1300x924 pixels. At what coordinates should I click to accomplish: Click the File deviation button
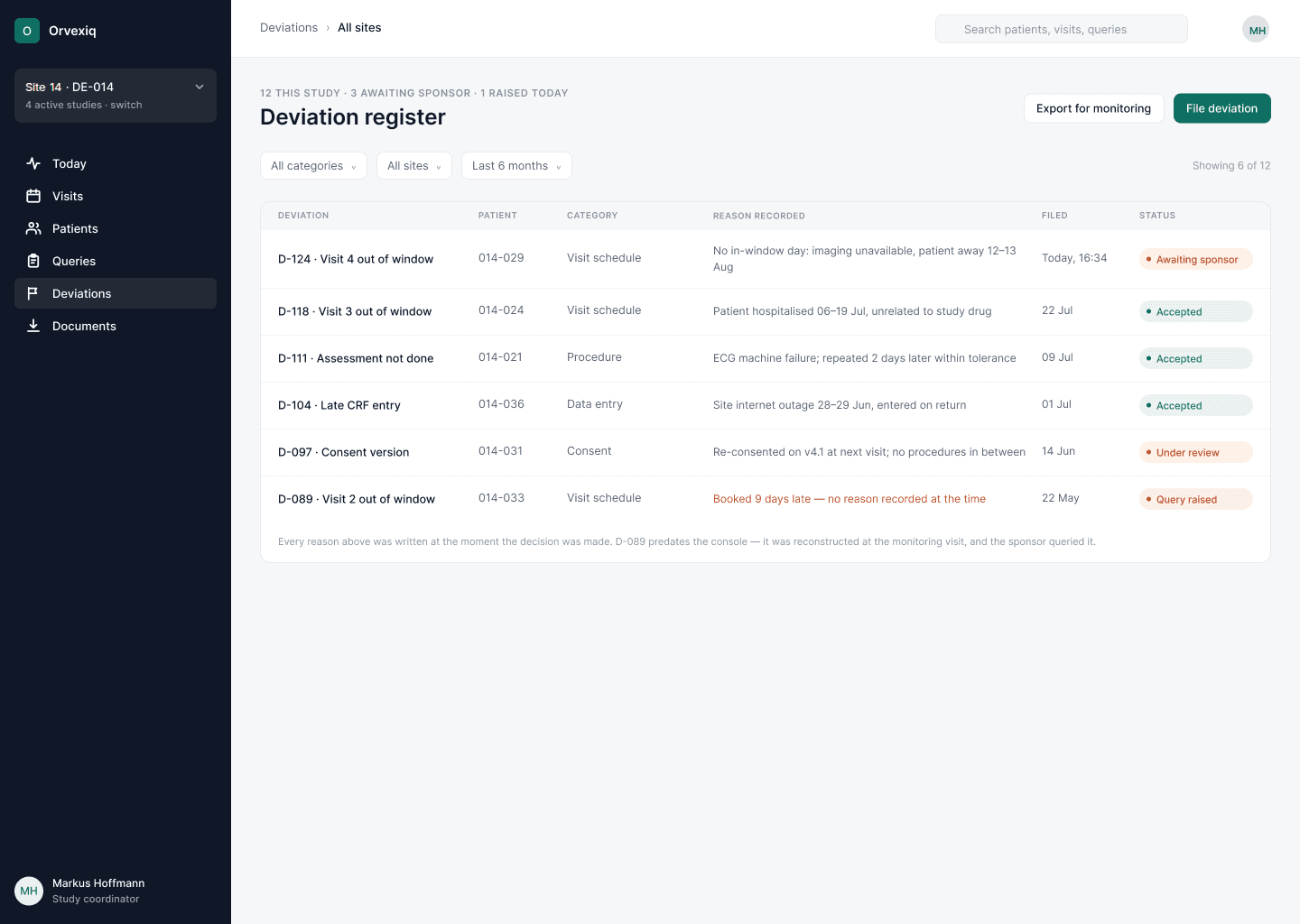point(1221,108)
